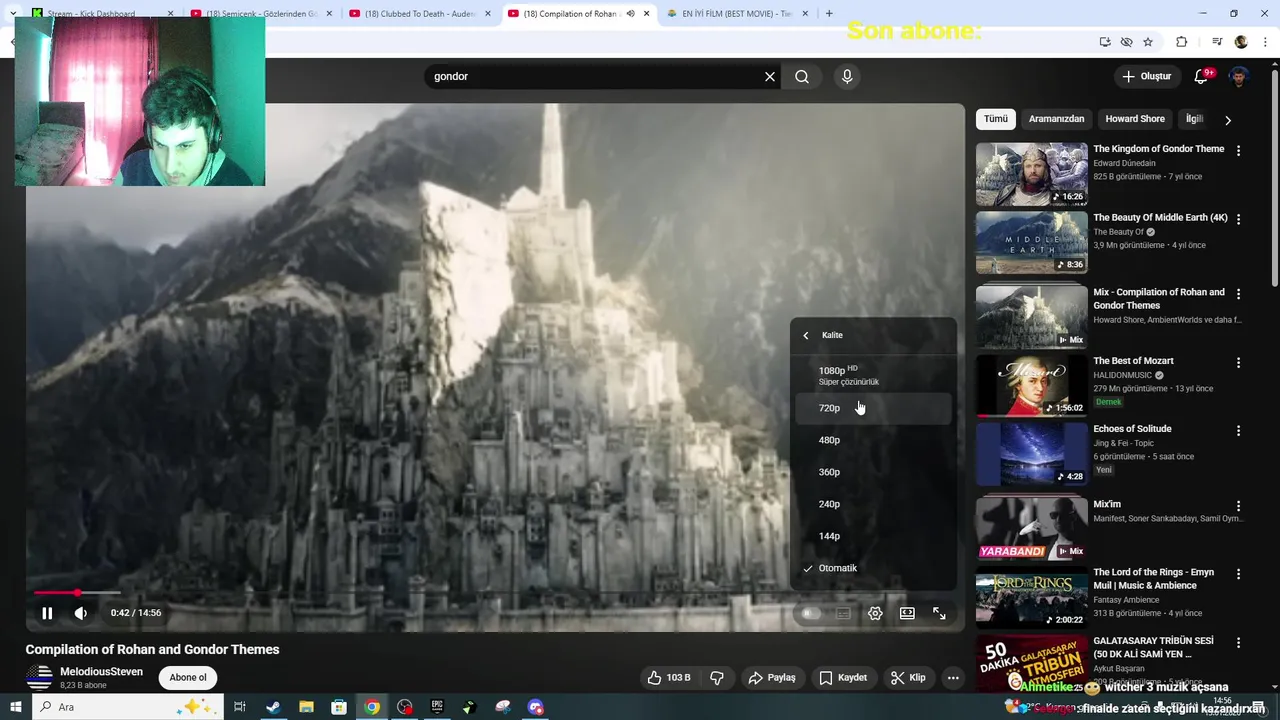
Task: Start voice search with microphone
Action: 847,76
